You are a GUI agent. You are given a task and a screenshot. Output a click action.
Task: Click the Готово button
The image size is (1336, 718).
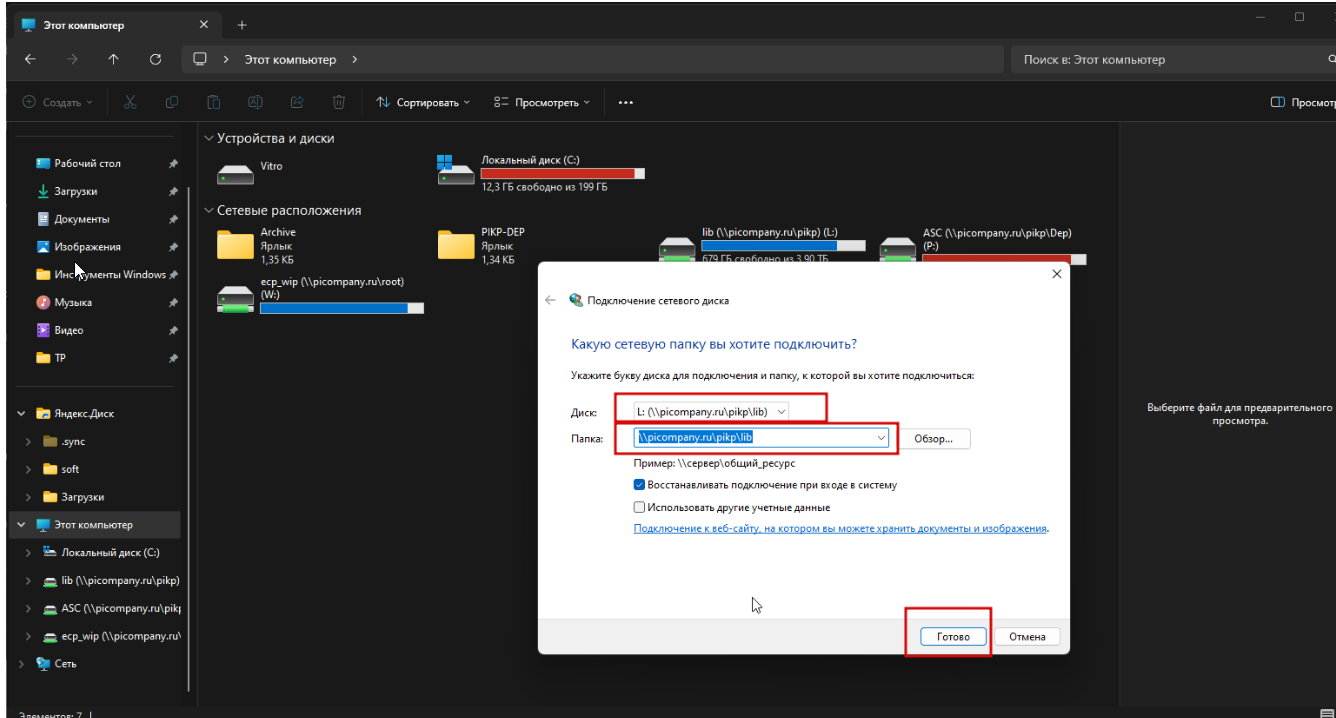953,637
